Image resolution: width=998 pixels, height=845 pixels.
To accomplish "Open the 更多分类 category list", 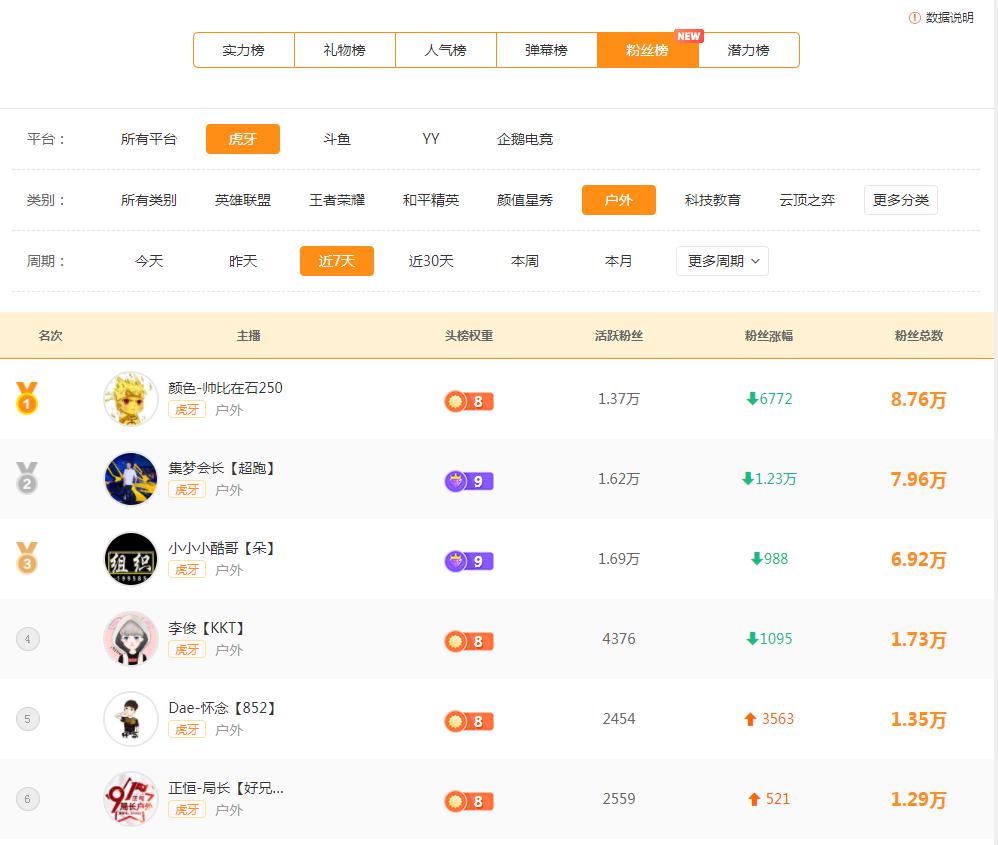I will pos(901,200).
